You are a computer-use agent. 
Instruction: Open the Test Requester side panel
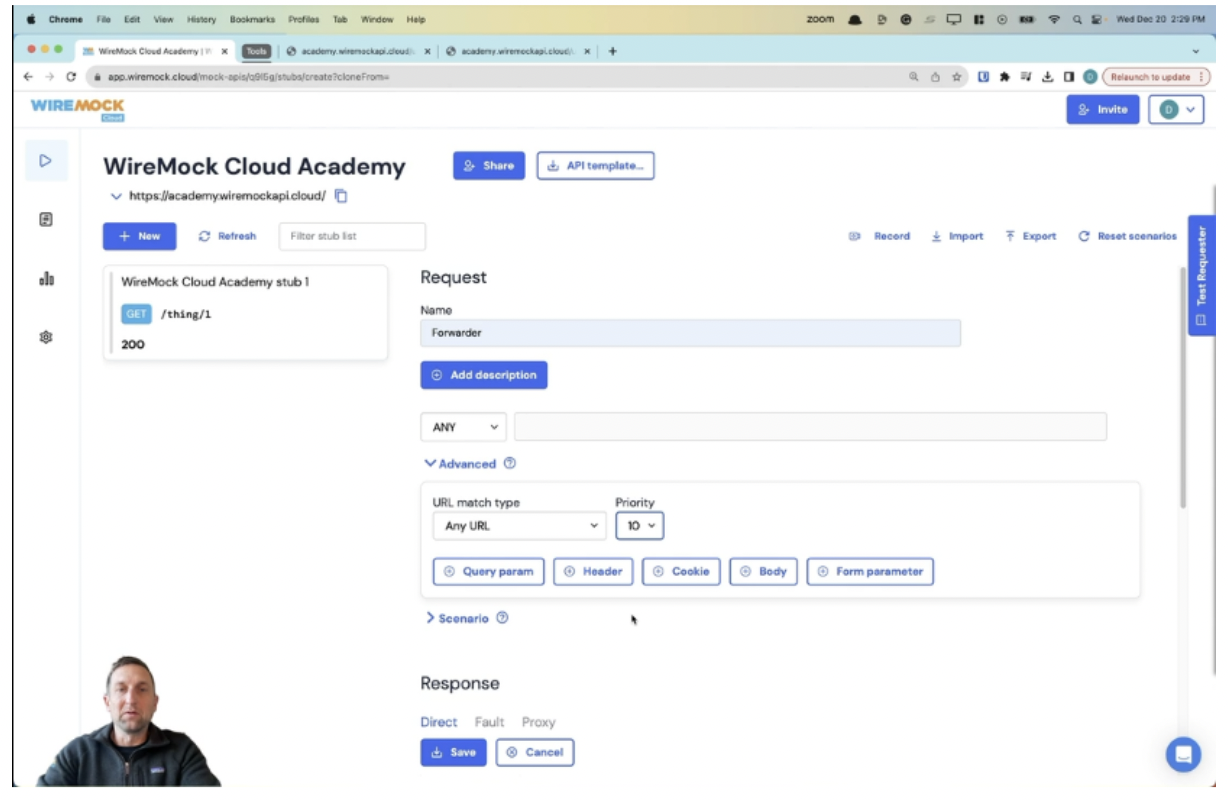(x=1201, y=275)
